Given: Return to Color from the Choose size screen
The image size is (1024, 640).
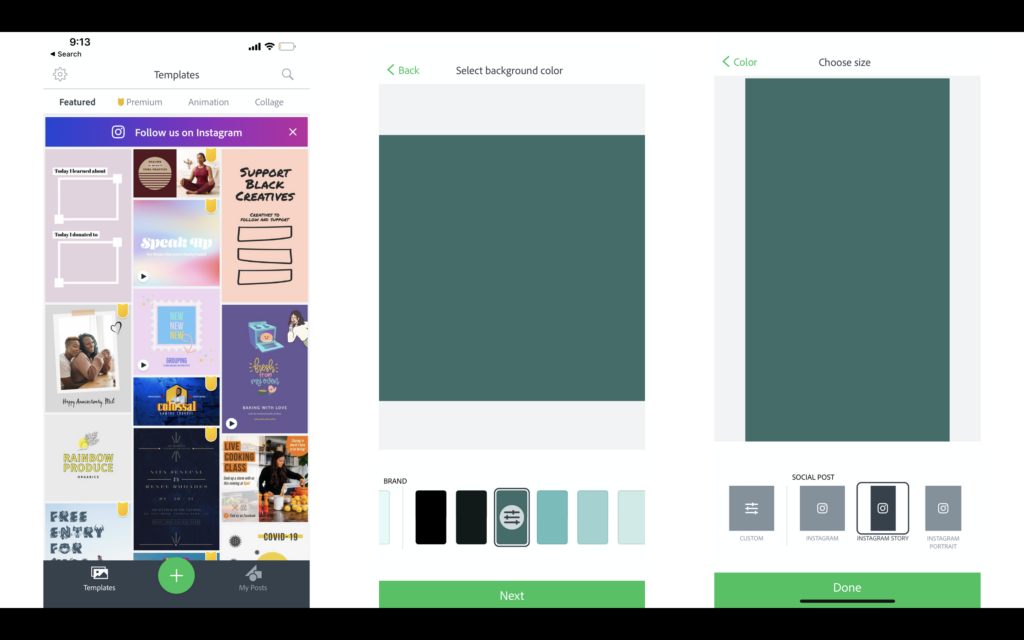Looking at the screenshot, I should pyautogui.click(x=738, y=62).
